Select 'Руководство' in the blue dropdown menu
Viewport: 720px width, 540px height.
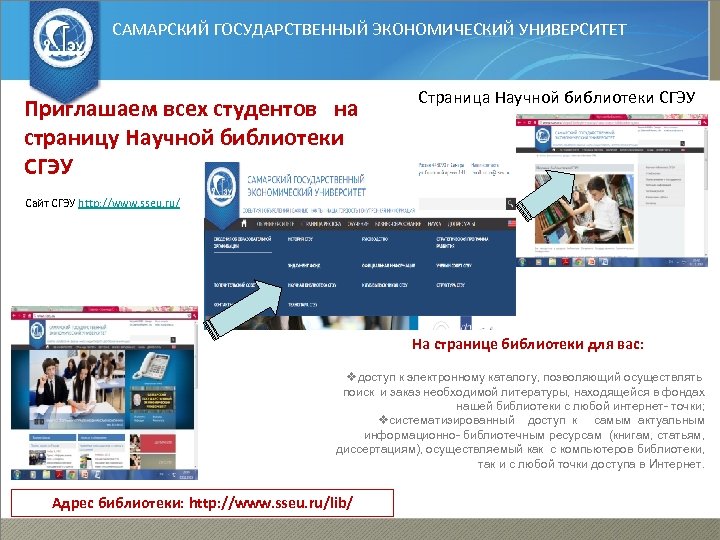[375, 239]
